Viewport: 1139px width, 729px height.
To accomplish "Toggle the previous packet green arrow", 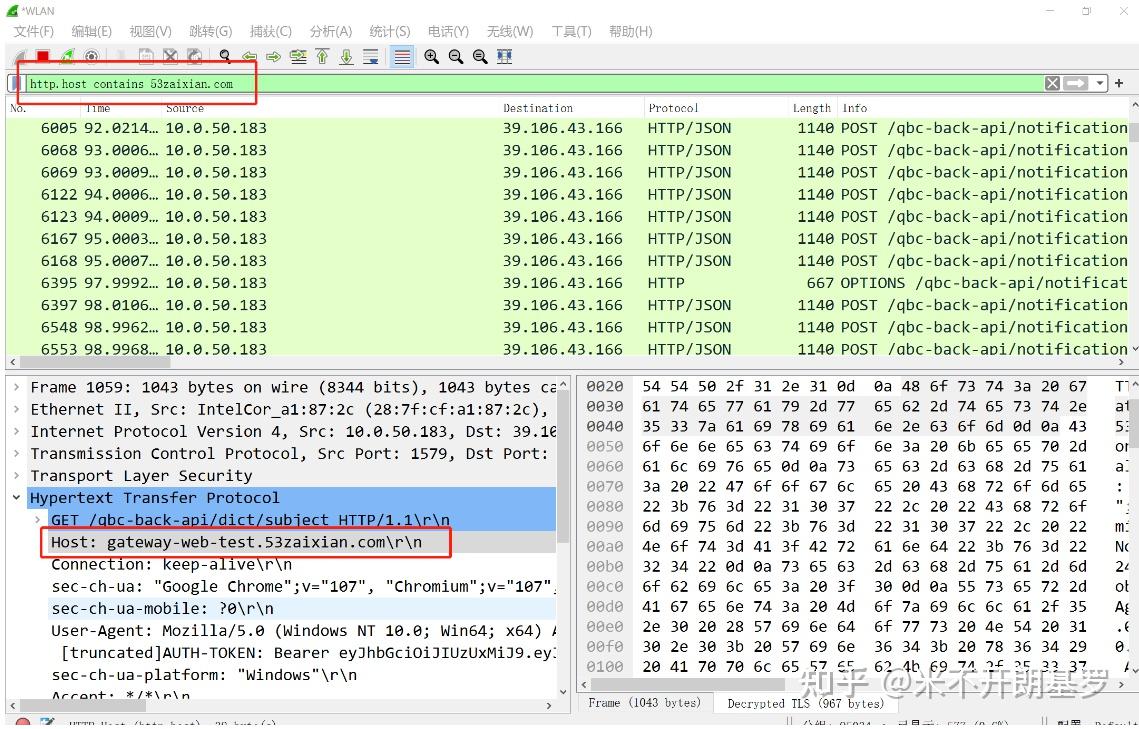I will pos(248,56).
